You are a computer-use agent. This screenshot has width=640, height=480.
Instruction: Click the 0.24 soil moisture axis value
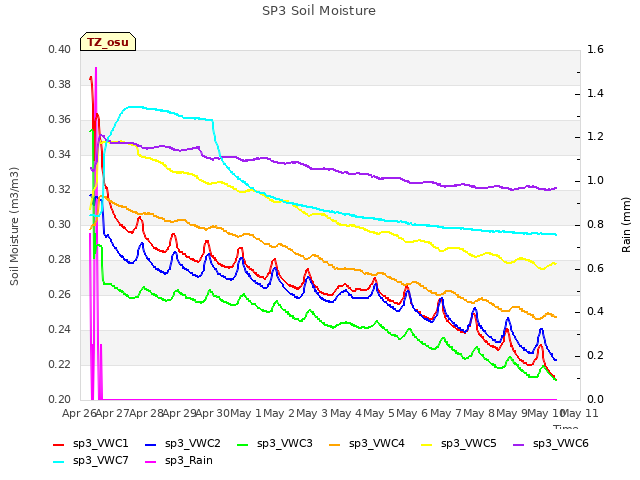tap(60, 330)
